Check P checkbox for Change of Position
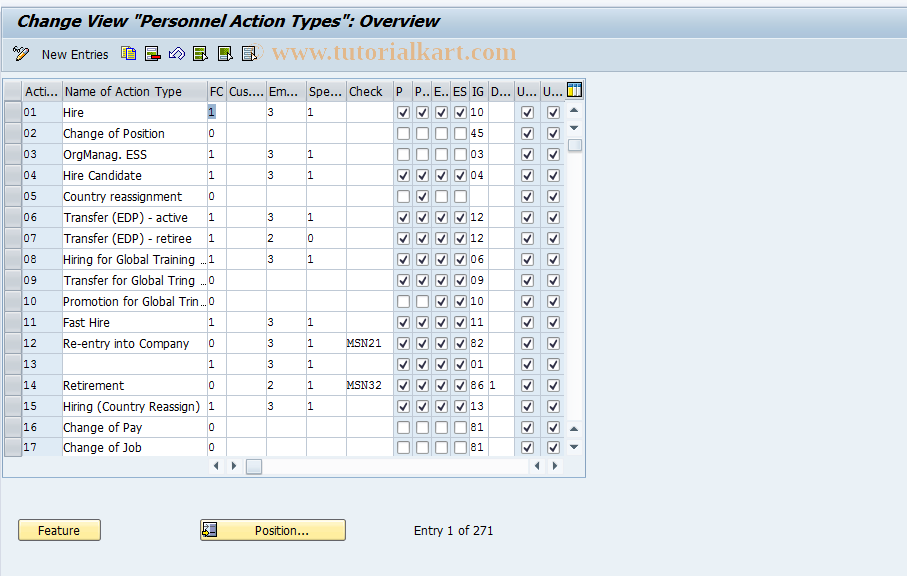Image resolution: width=907 pixels, height=576 pixels. [x=404, y=134]
